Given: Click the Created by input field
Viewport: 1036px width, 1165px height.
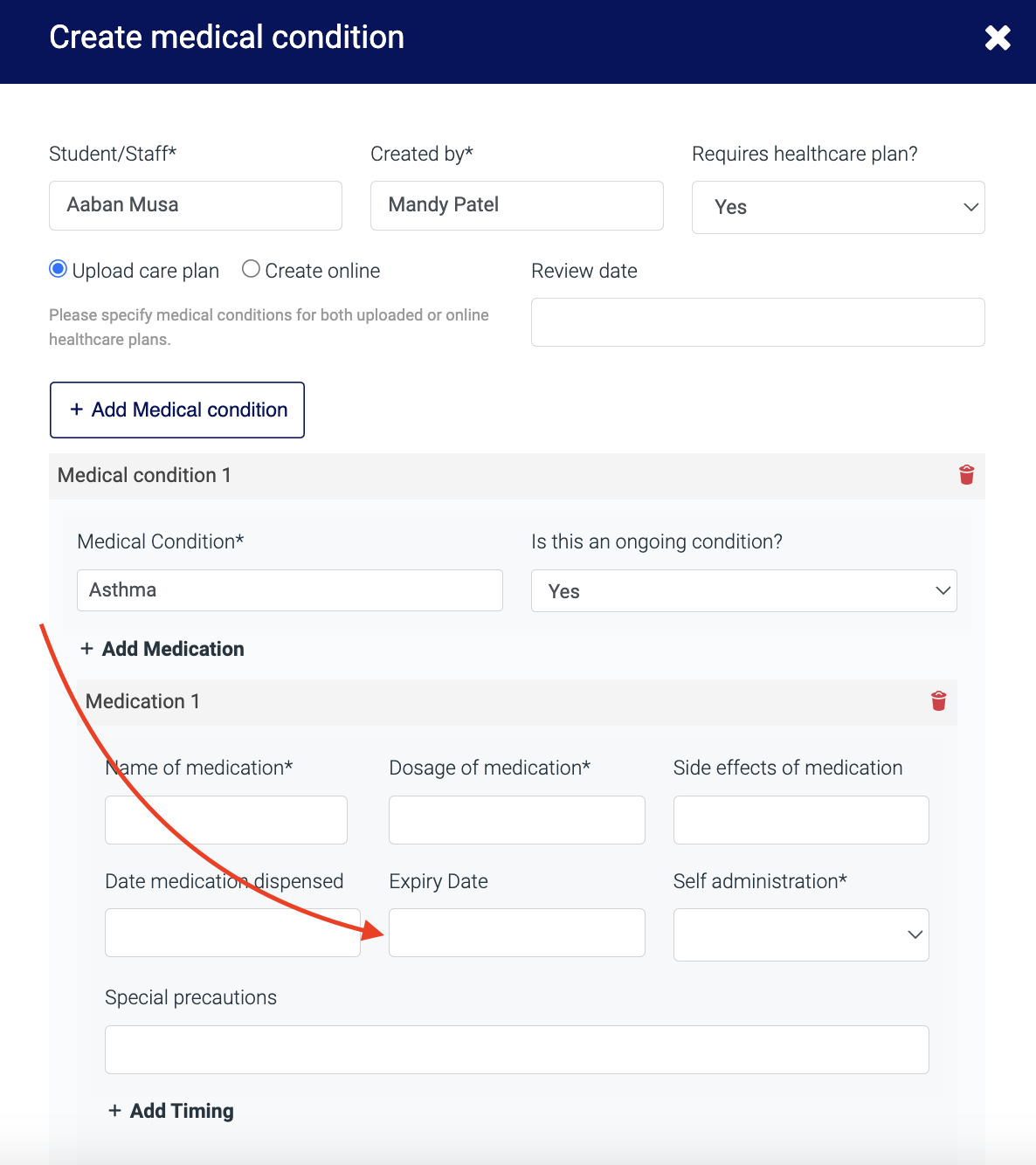Looking at the screenshot, I should point(516,205).
